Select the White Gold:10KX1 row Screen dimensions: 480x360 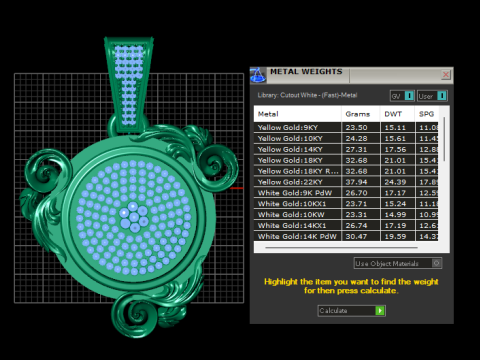(x=346, y=204)
